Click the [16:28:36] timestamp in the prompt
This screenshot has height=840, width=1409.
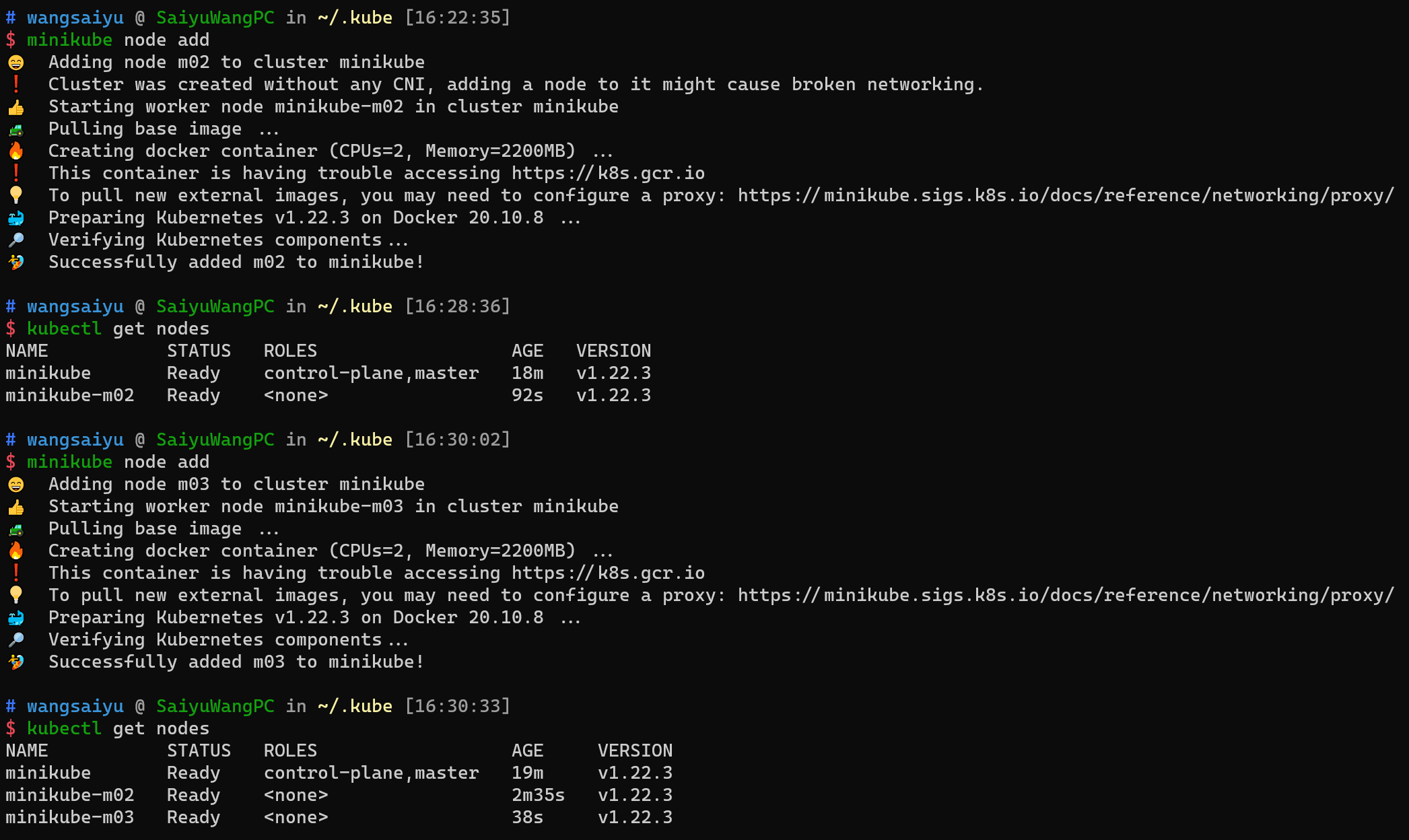tap(457, 307)
